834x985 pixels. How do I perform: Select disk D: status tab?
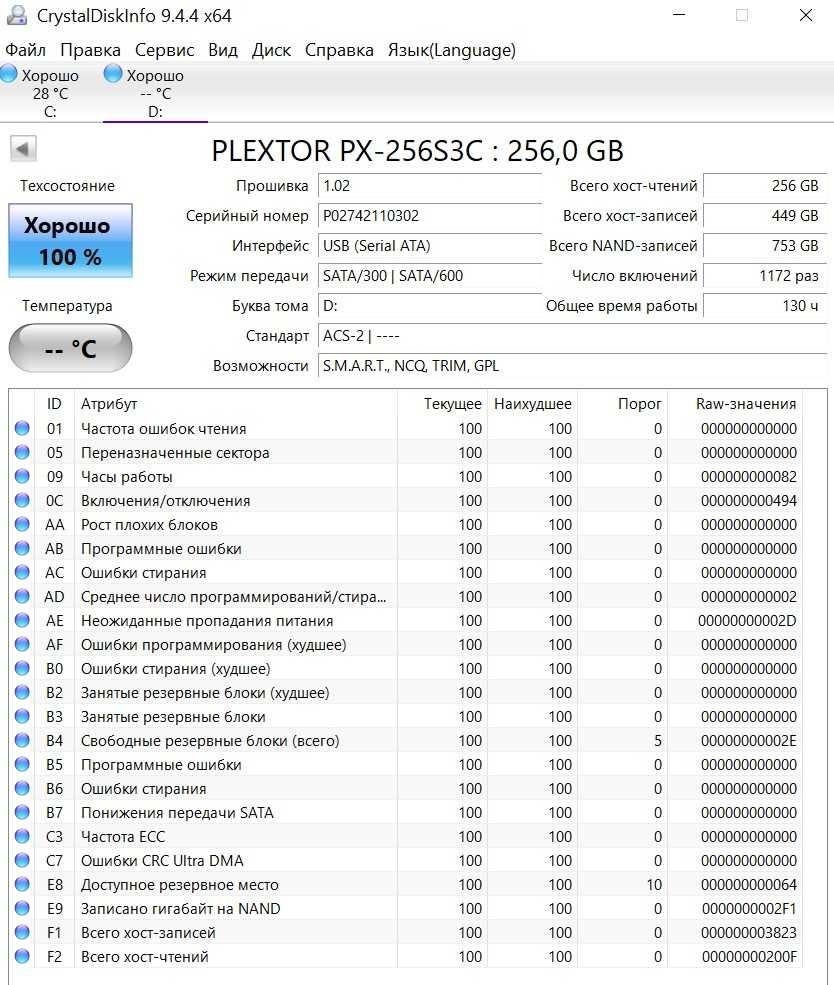[154, 92]
